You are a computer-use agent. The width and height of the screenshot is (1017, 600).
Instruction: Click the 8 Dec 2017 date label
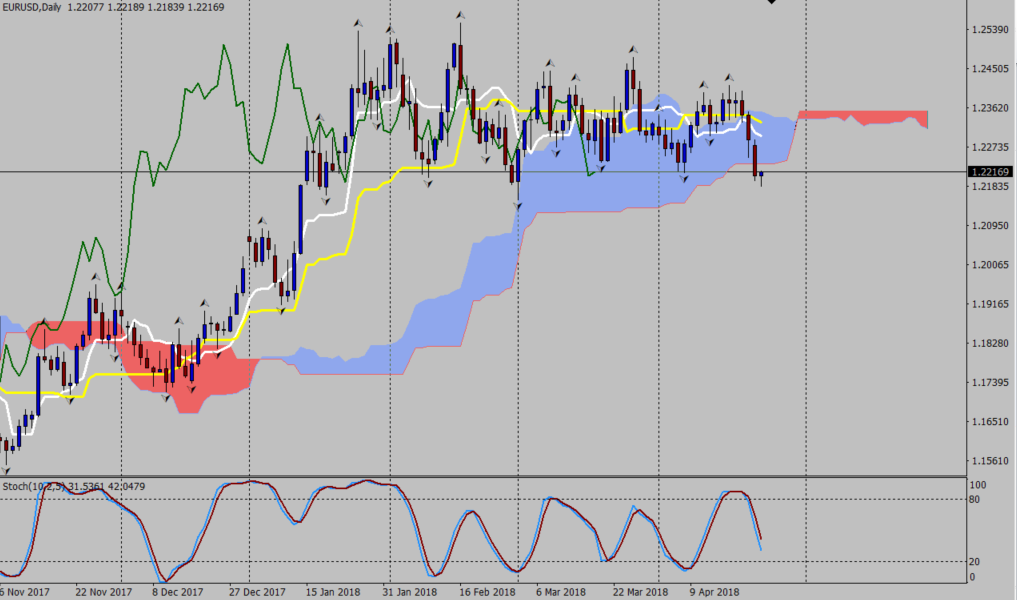178,592
